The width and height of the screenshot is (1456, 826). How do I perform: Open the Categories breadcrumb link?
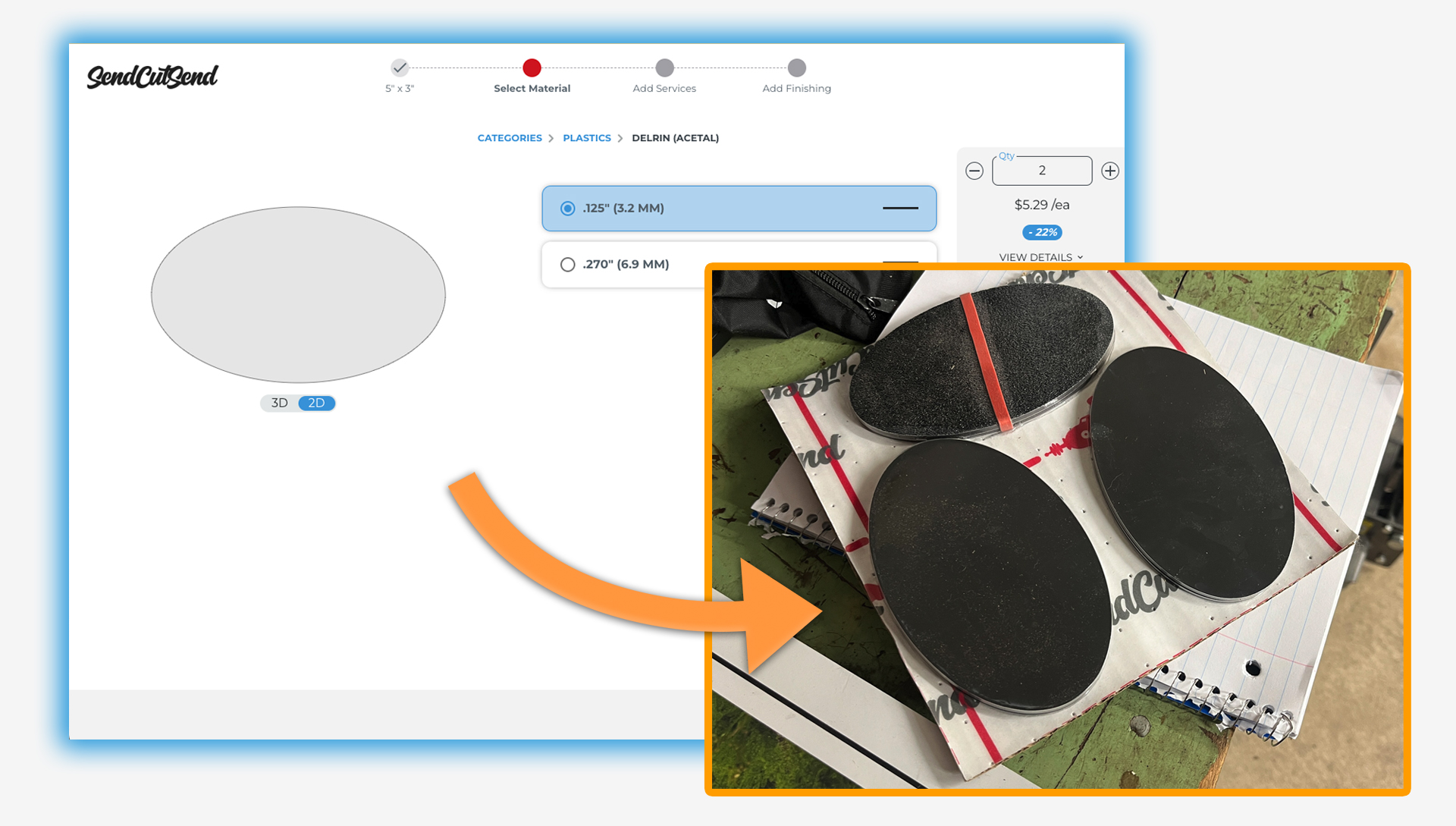510,138
